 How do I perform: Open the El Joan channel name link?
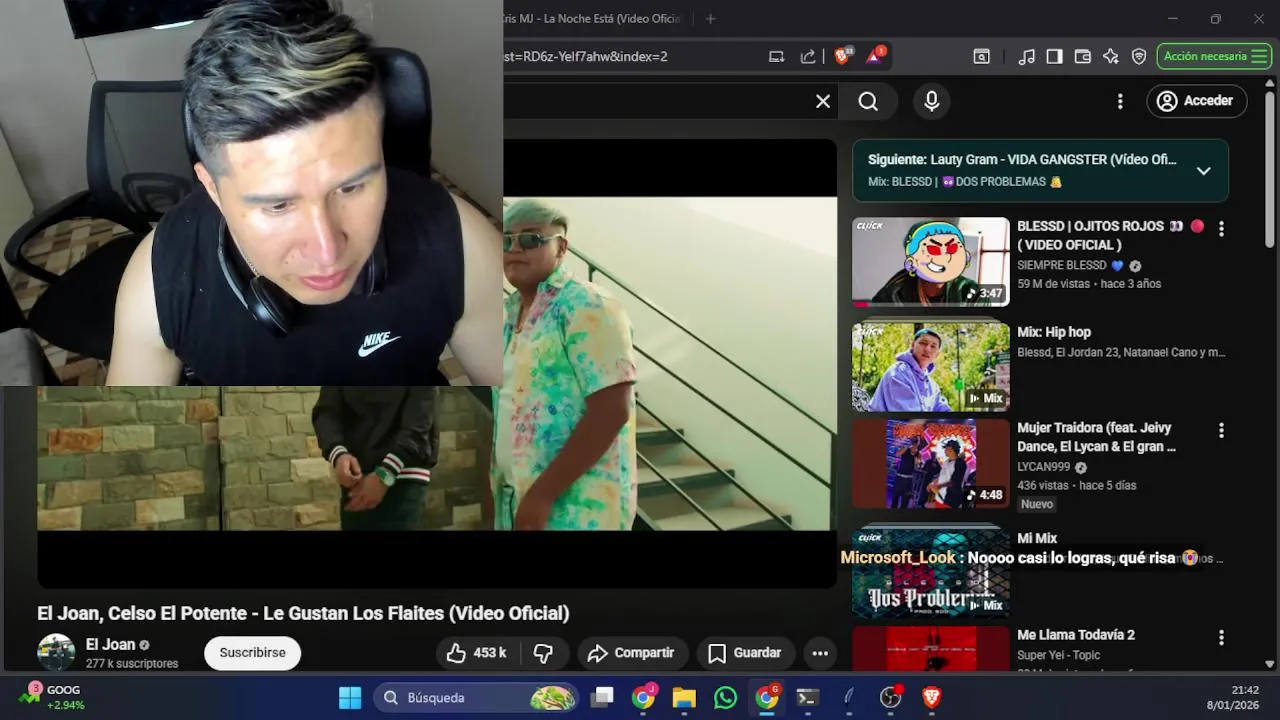pyautogui.click(x=110, y=645)
